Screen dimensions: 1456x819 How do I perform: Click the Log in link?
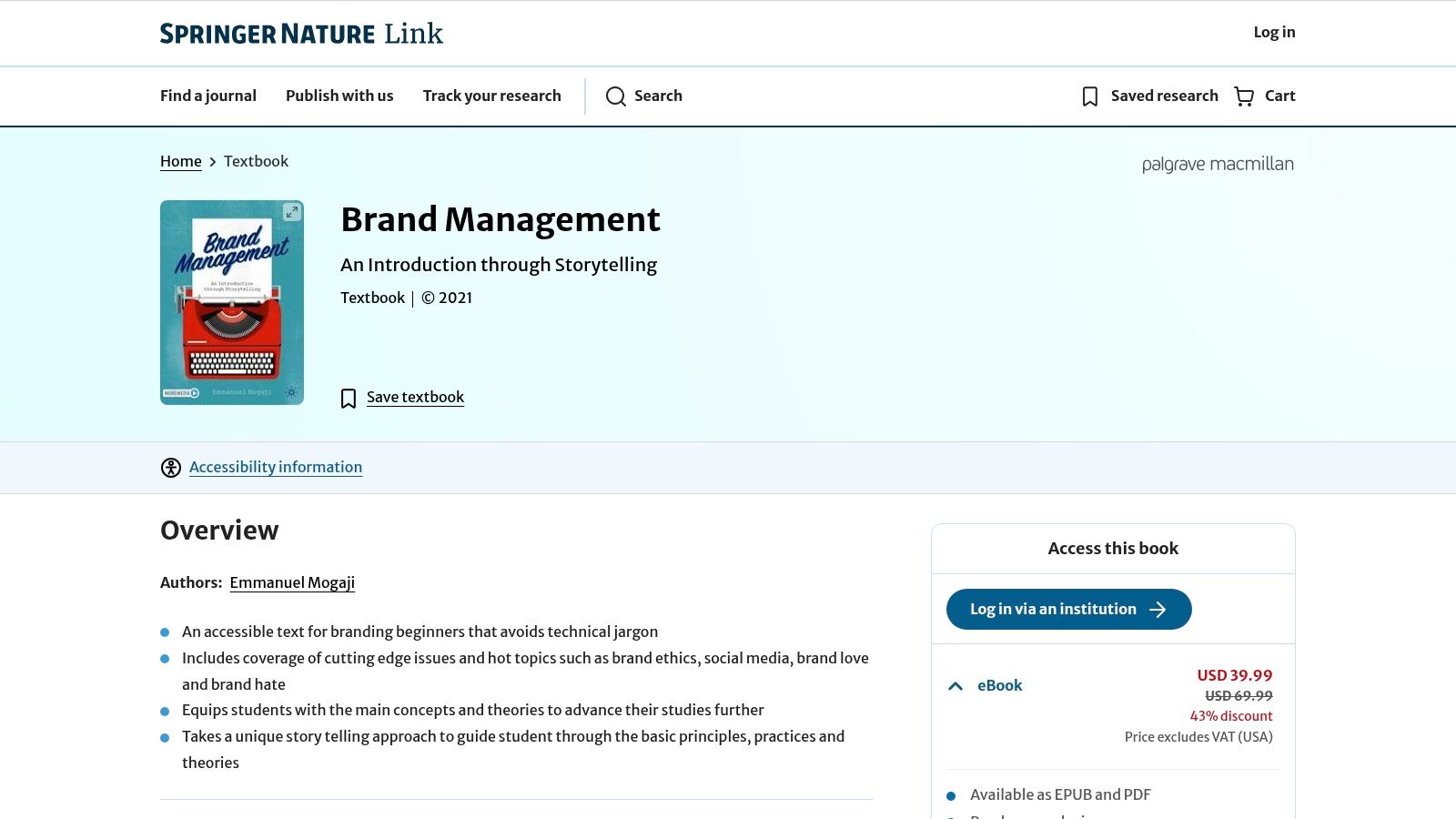tap(1274, 32)
